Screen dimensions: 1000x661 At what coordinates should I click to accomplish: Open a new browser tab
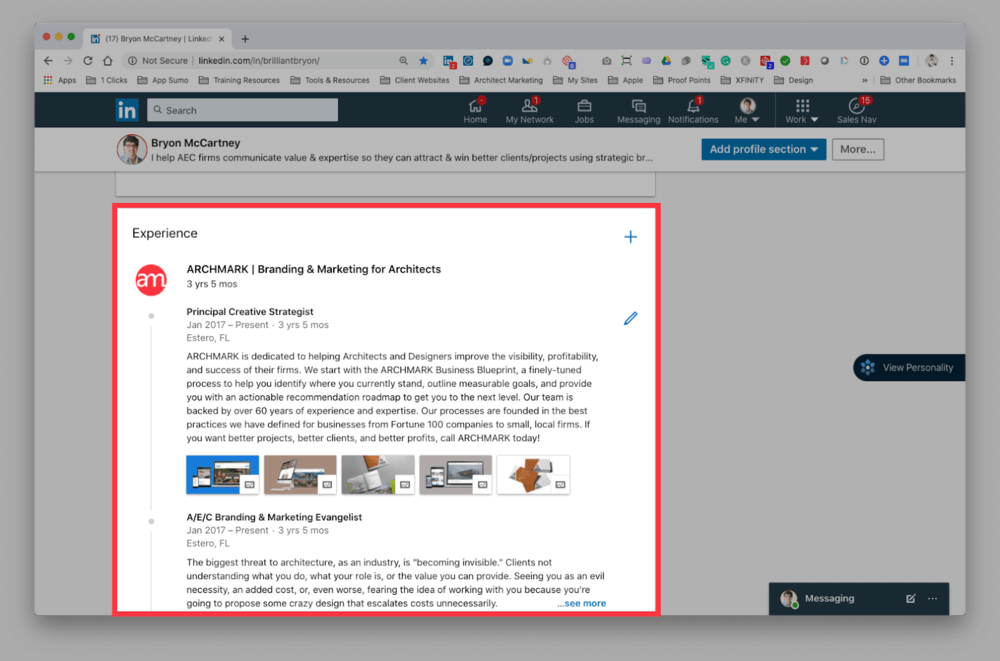click(x=245, y=39)
